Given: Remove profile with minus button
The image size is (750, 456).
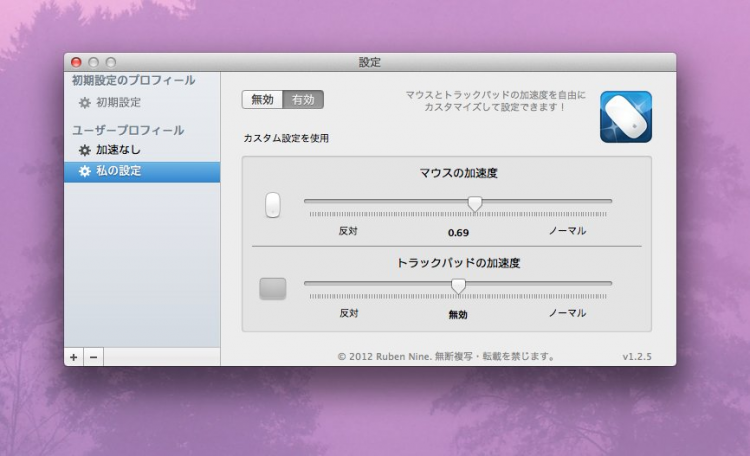Looking at the screenshot, I should [94, 357].
